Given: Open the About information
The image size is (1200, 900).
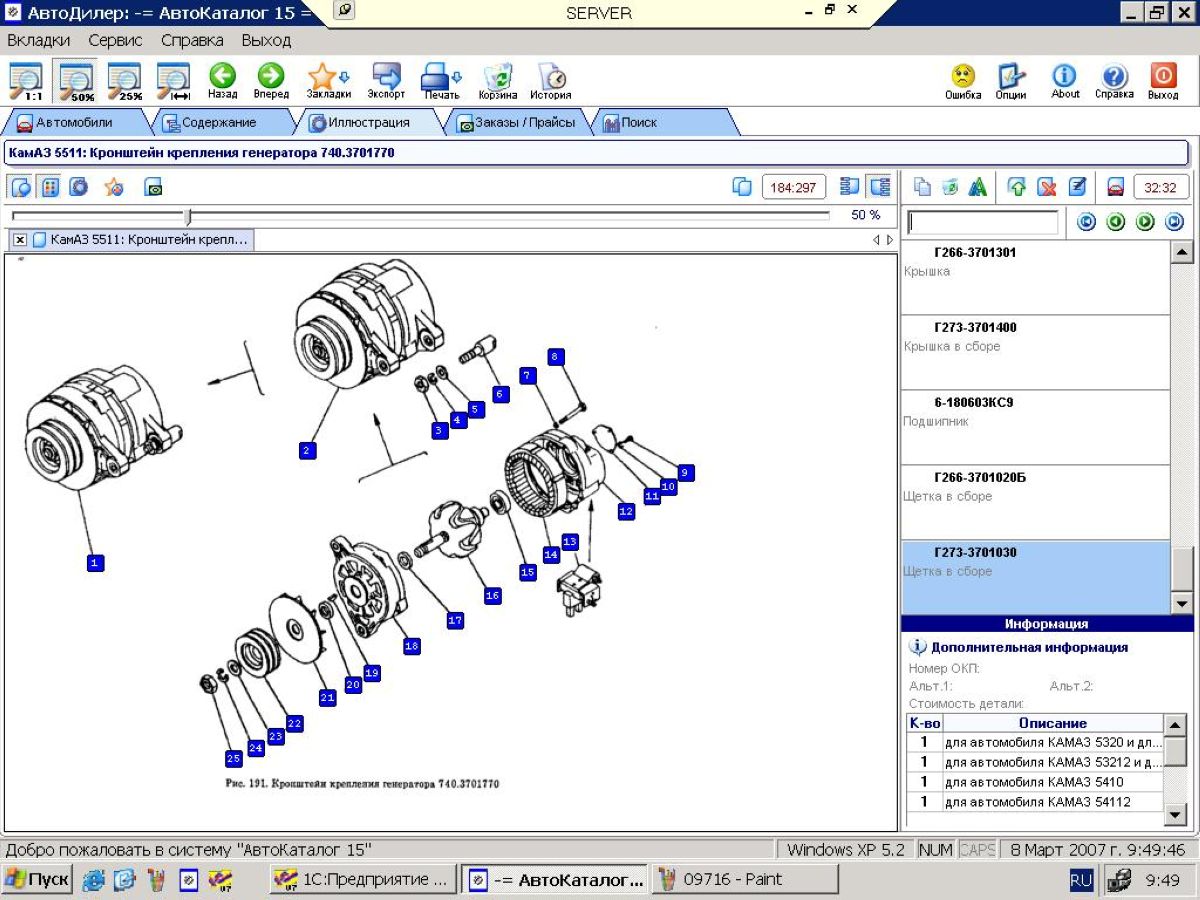Looking at the screenshot, I should point(1065,81).
